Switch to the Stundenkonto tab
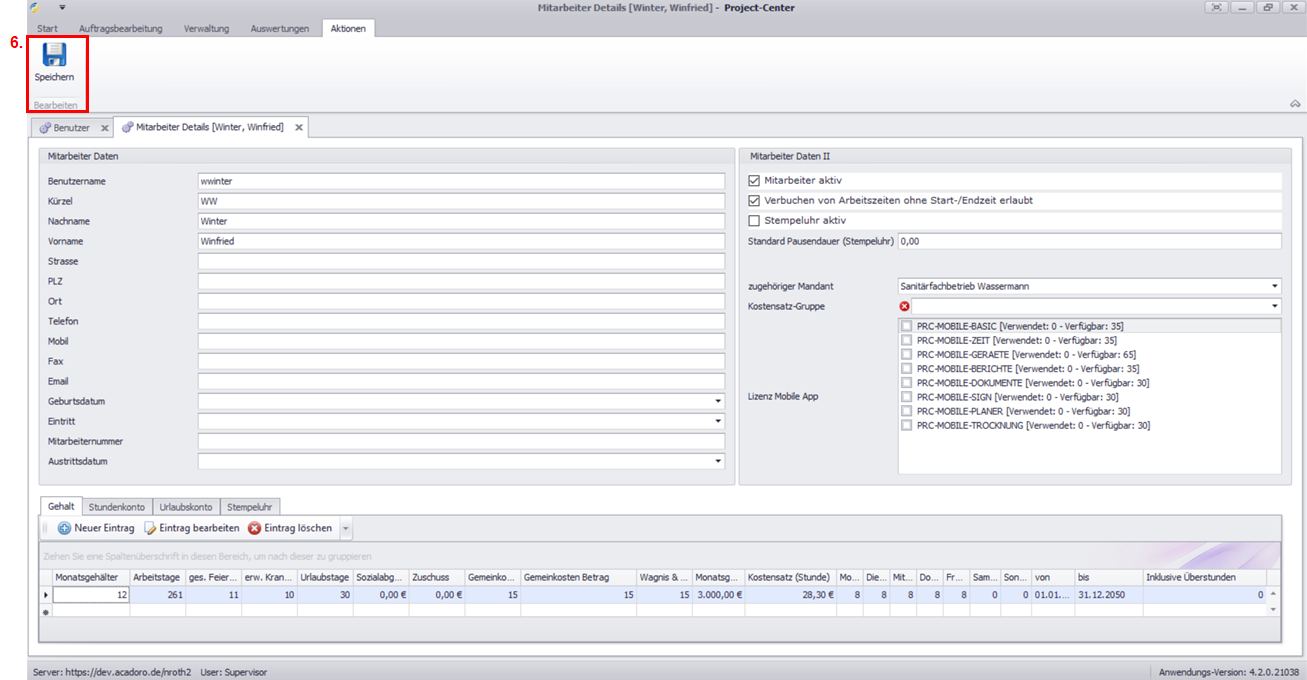Image resolution: width=1307 pixels, height=680 pixels. (118, 507)
